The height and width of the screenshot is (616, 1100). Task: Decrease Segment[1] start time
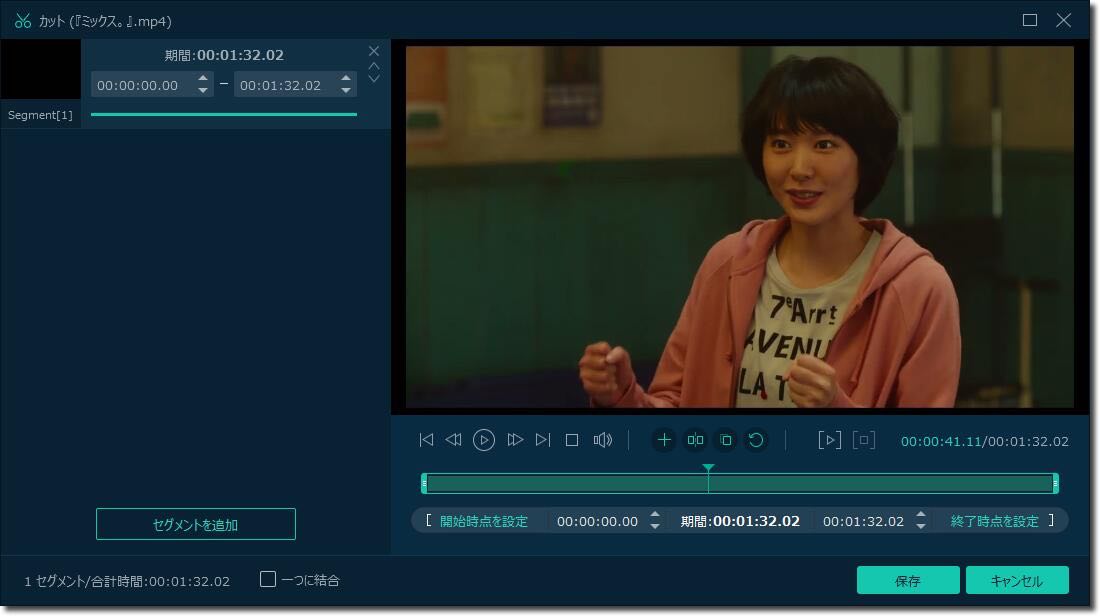pyautogui.click(x=203, y=91)
